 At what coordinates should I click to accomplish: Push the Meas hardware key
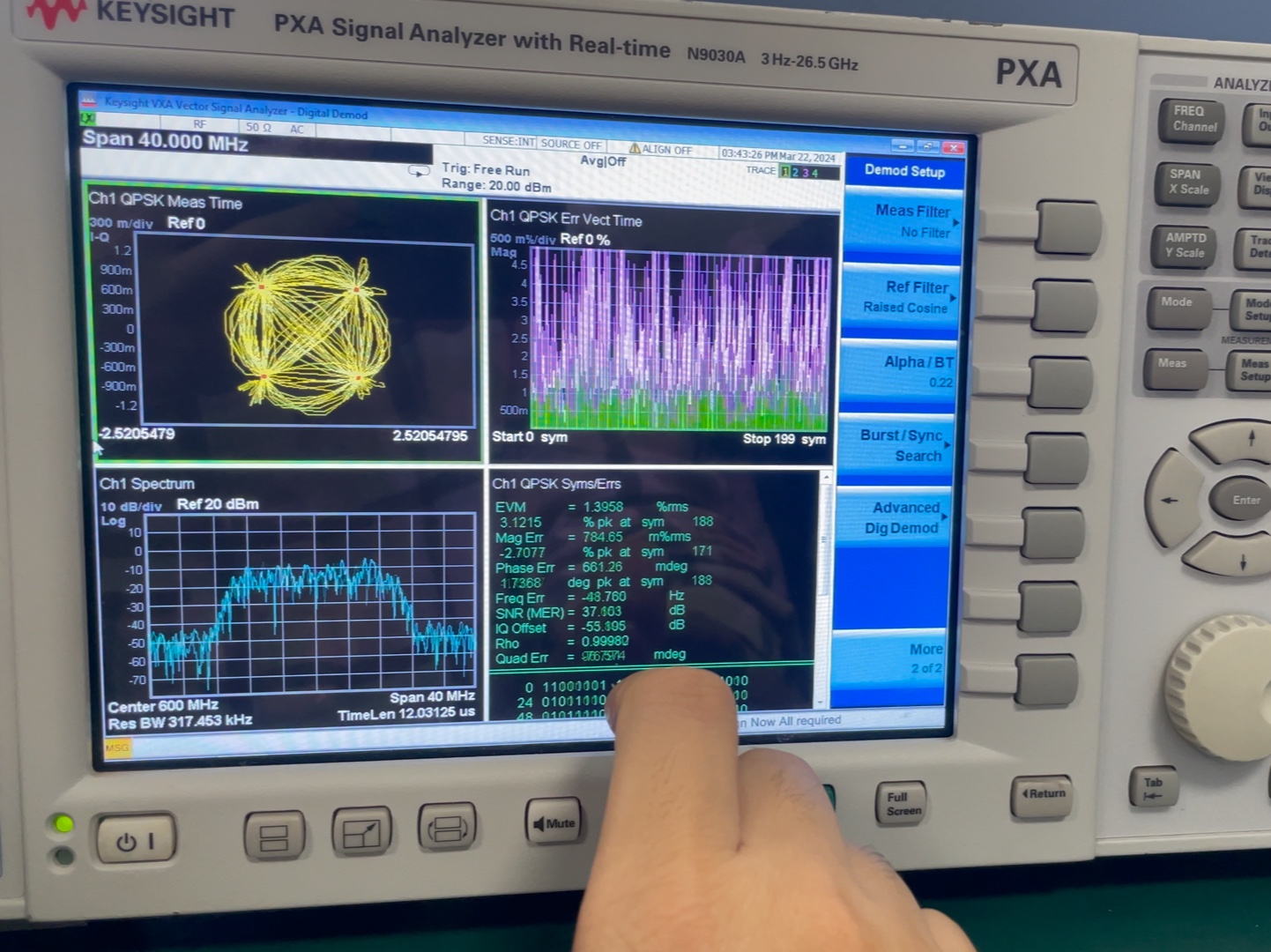coord(1174,369)
